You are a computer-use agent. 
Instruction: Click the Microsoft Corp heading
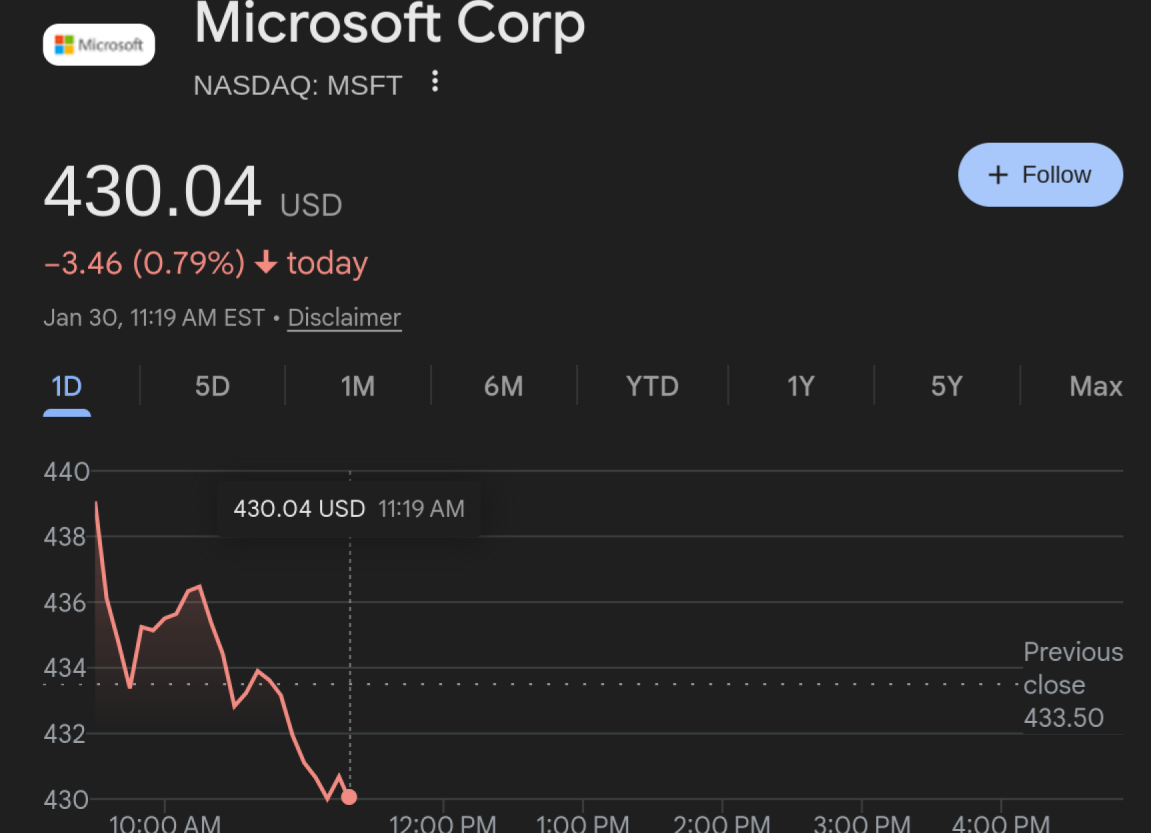pos(389,24)
